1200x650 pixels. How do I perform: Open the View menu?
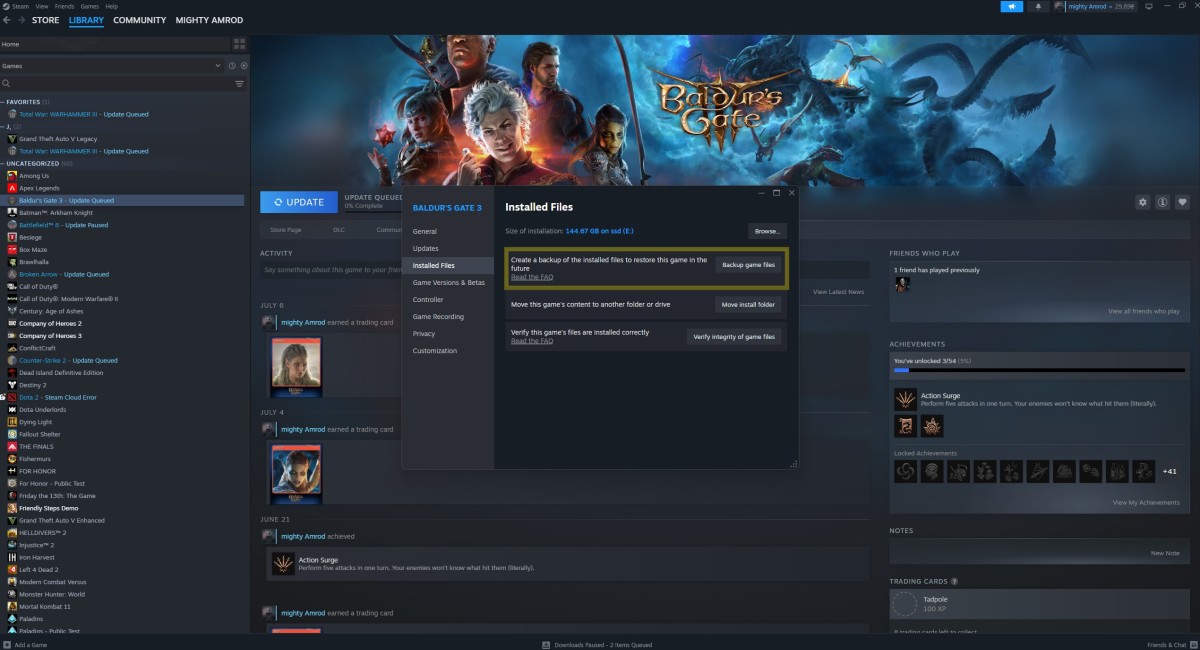click(x=42, y=6)
